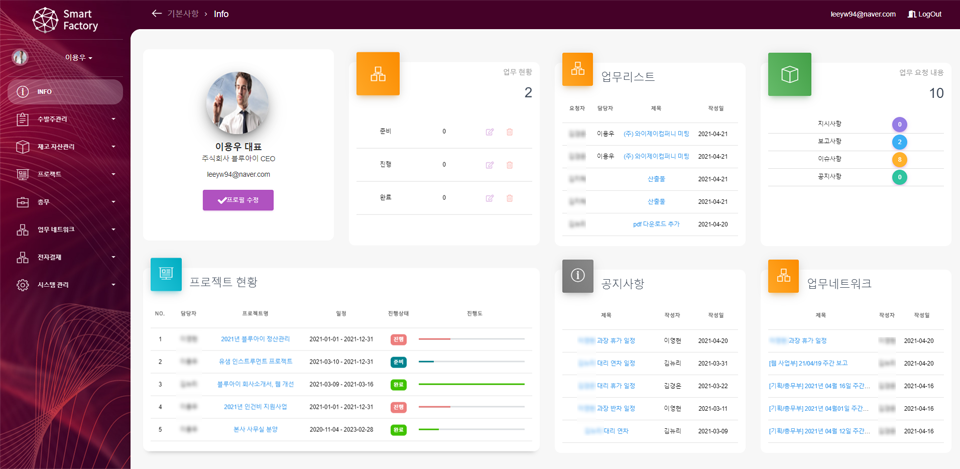Screen dimensions: 960x469
Task: Click the green cube icon on 업무 요청 내용 card
Action: click(x=789, y=74)
